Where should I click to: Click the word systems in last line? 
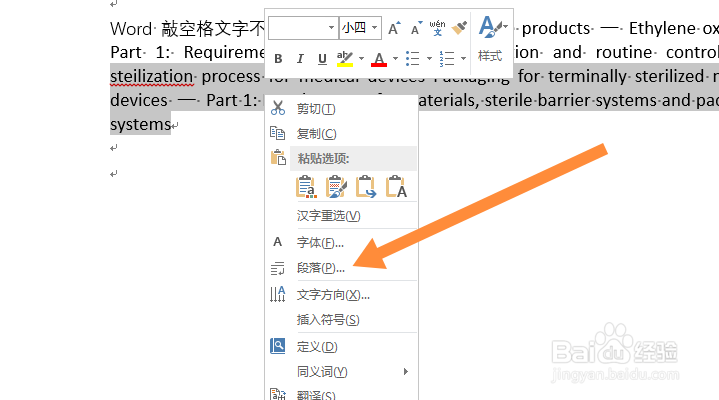click(141, 125)
